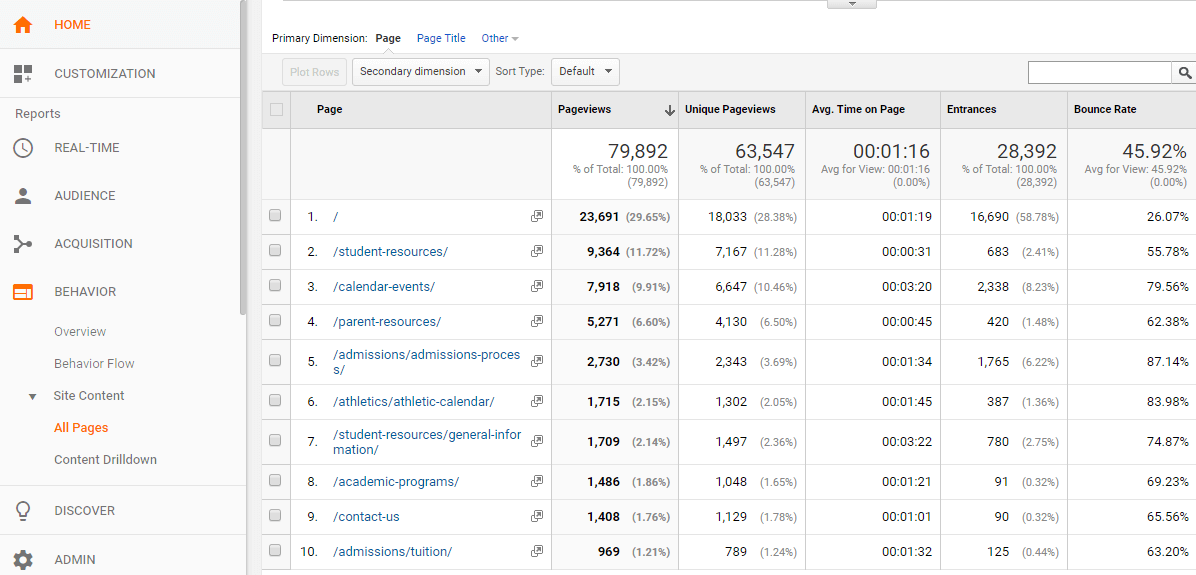Screen dimensions: 1196x575
Task: Click the Acquisition branching arrows icon
Action: 23,243
